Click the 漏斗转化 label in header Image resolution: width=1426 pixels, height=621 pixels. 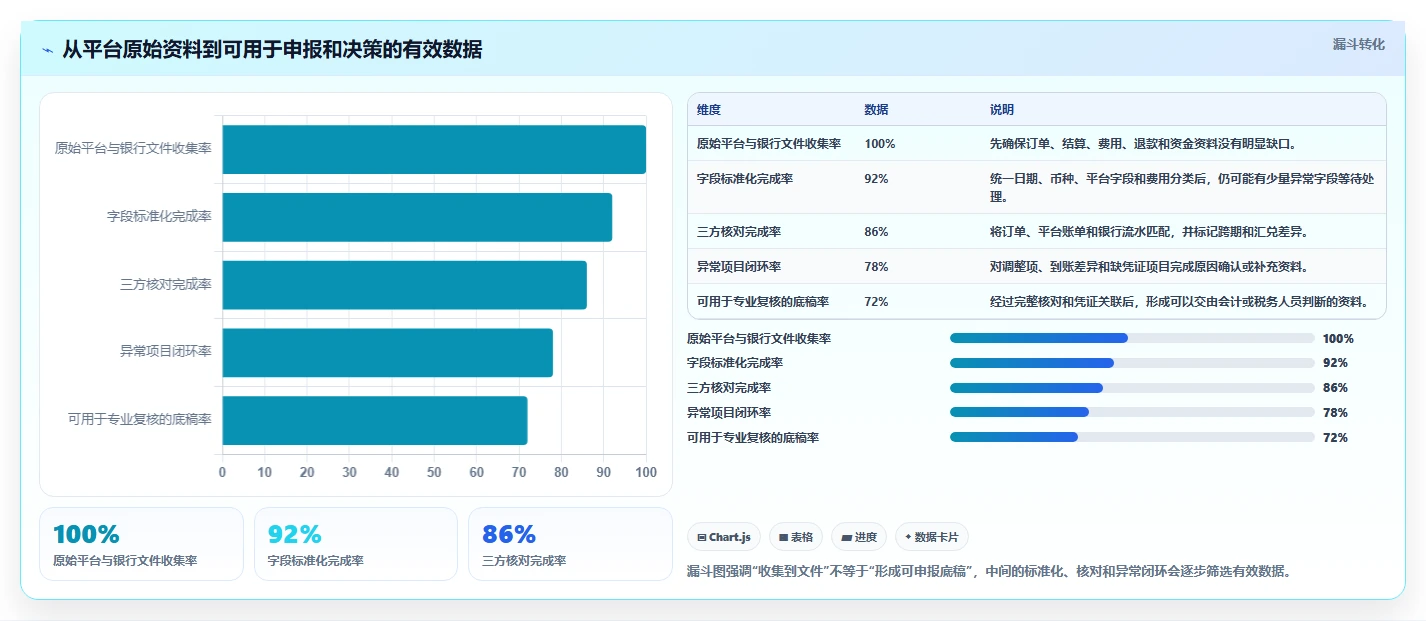(x=1359, y=44)
